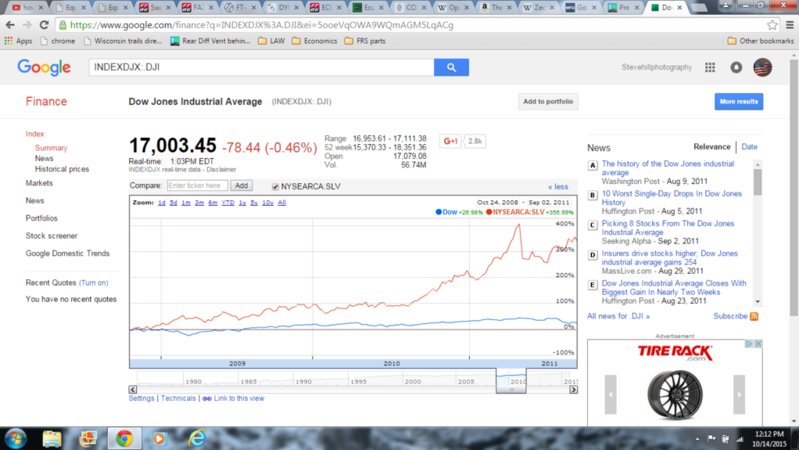This screenshot has height=450, width=799.
Task: Set chart zoom to All
Action: point(282,203)
